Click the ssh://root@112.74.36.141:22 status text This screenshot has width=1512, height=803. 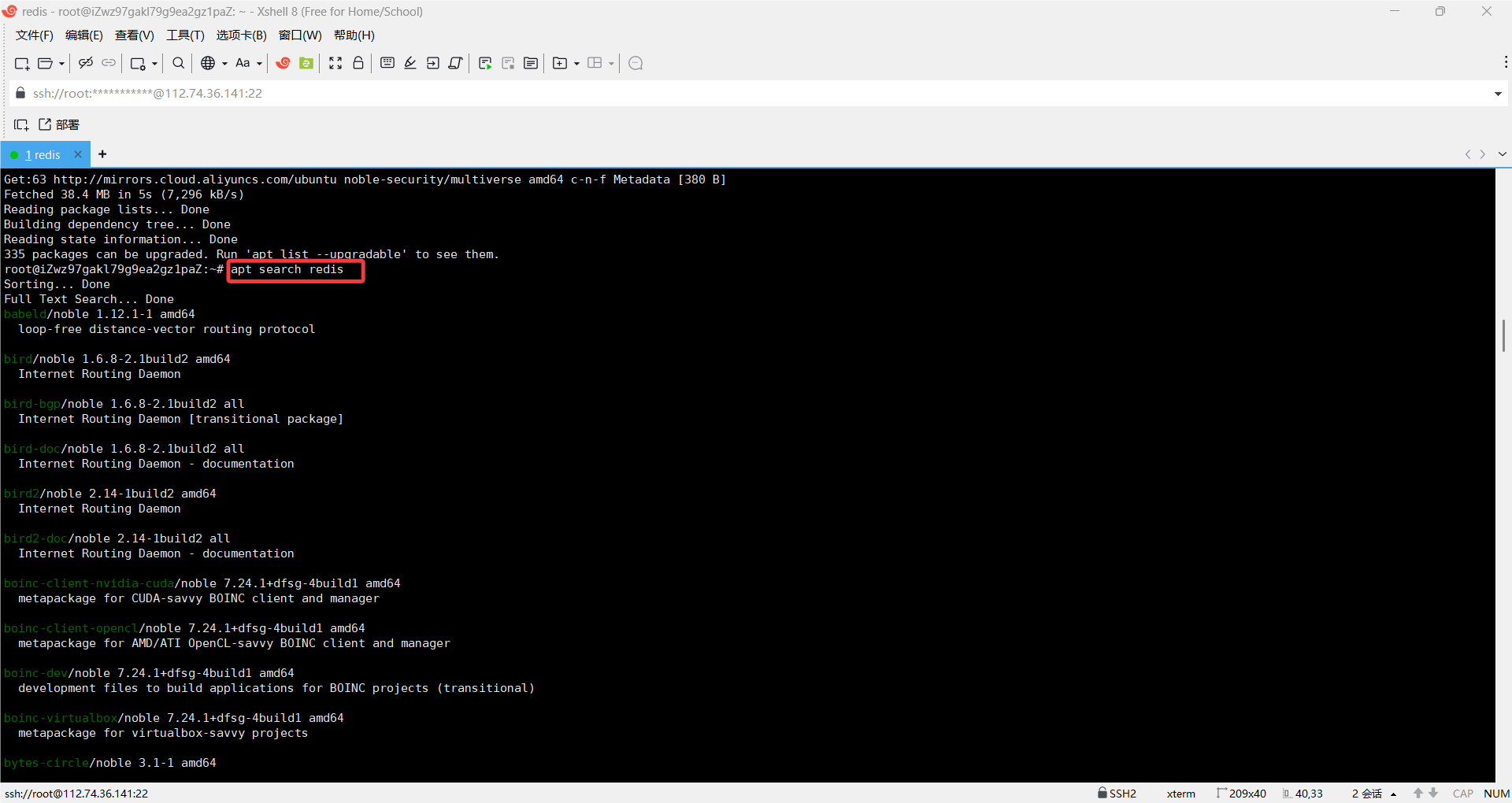click(76, 794)
